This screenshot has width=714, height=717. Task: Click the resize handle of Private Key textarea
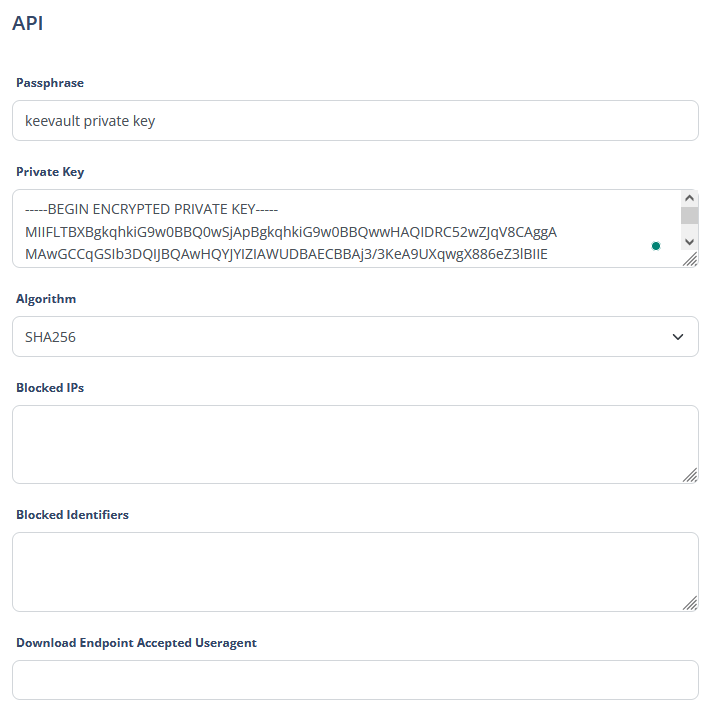click(x=690, y=259)
